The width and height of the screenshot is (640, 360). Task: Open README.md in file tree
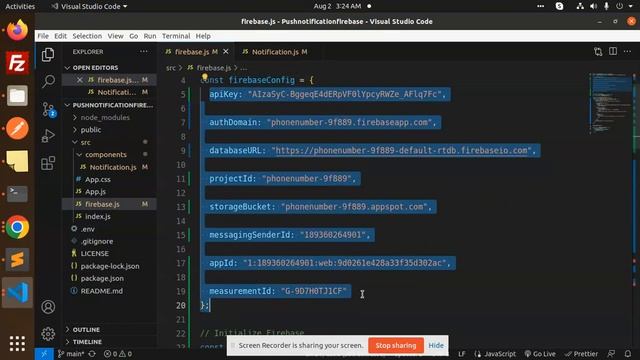(x=102, y=291)
